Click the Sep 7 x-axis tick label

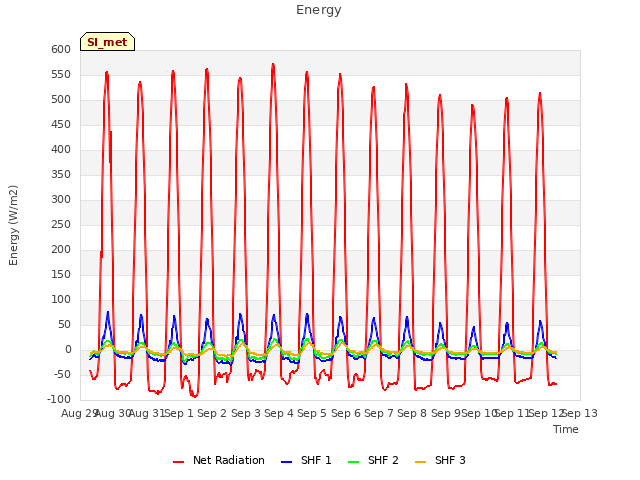[379, 413]
